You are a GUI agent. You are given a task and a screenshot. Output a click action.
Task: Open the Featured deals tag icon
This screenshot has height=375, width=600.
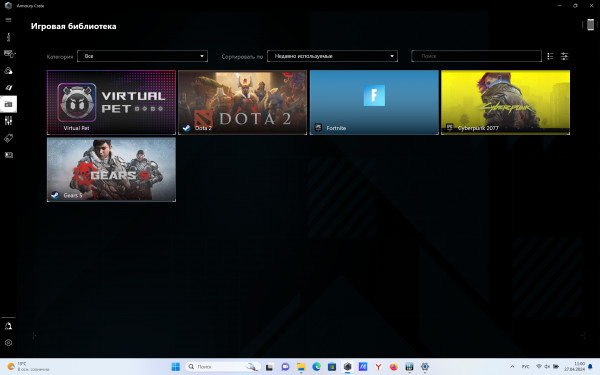pos(8,138)
